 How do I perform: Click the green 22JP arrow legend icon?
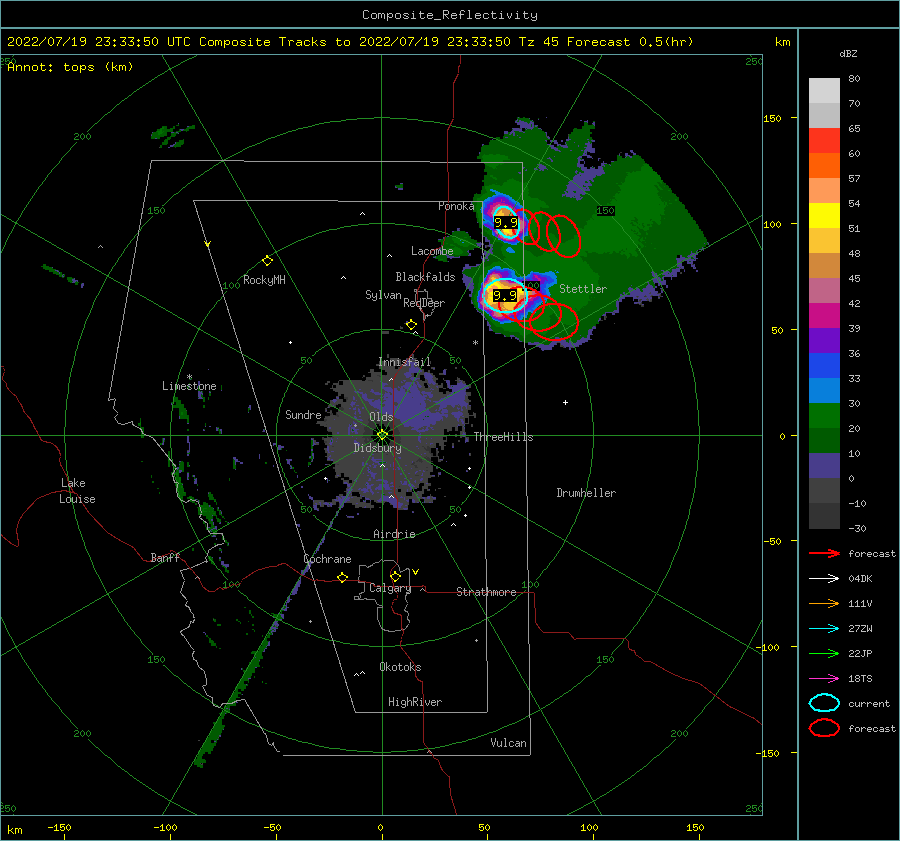tap(824, 653)
